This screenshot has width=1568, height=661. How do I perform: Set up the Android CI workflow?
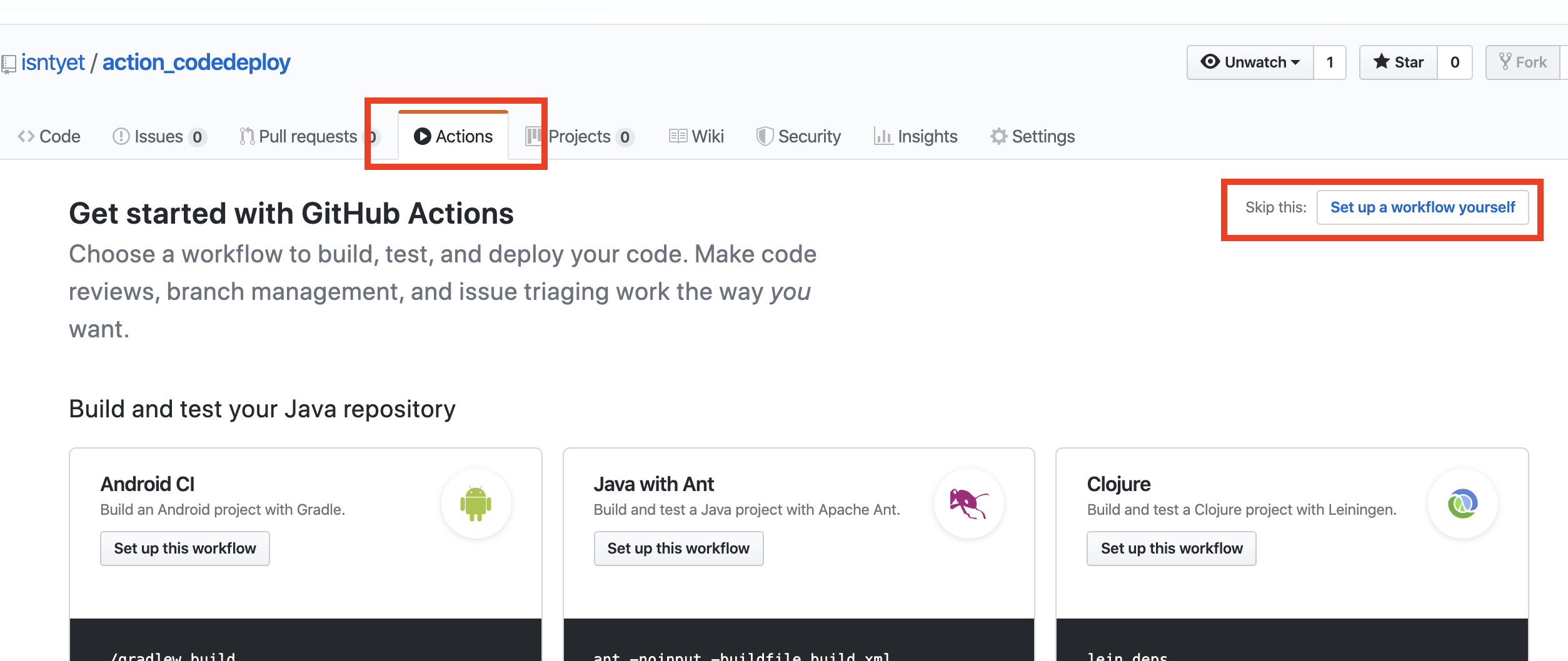[185, 549]
